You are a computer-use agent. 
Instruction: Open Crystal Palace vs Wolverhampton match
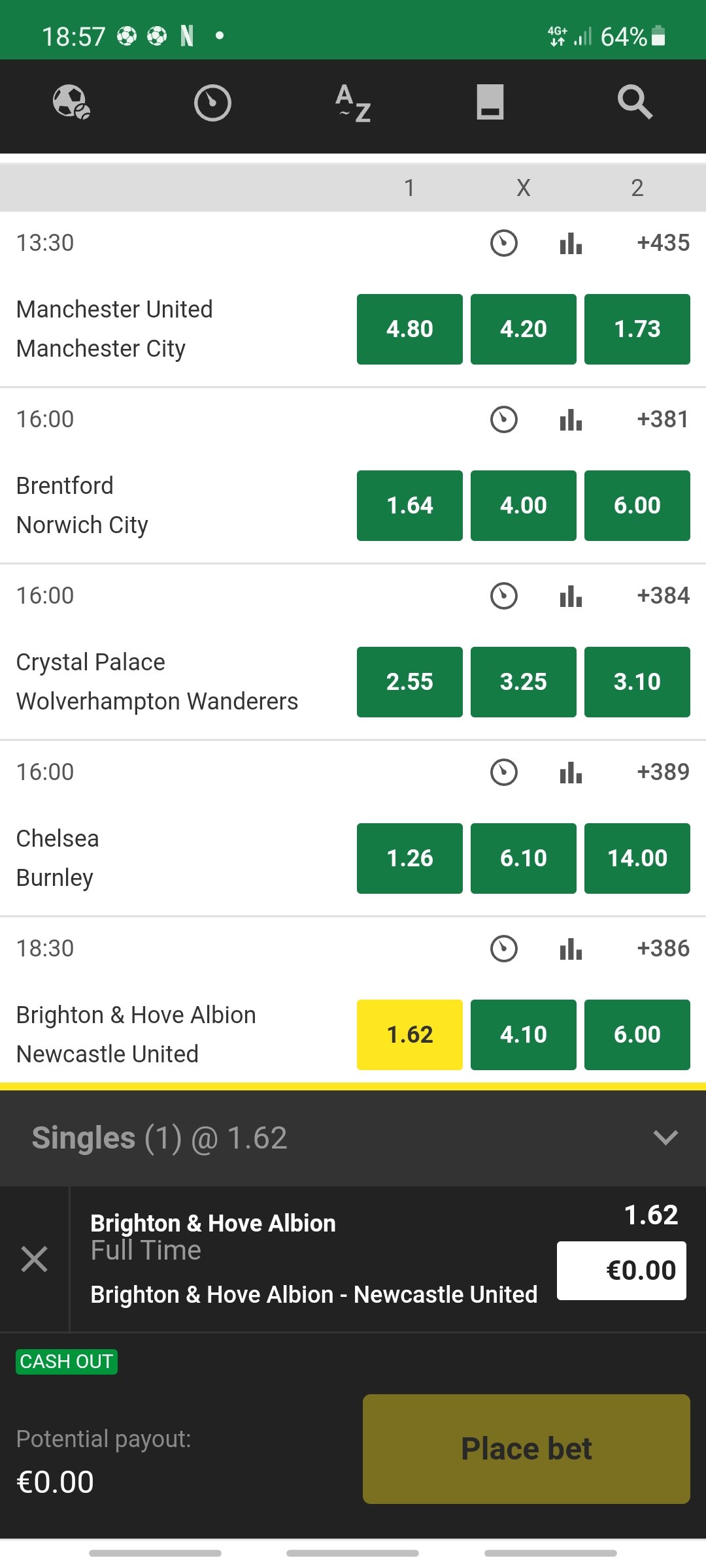[x=157, y=682]
